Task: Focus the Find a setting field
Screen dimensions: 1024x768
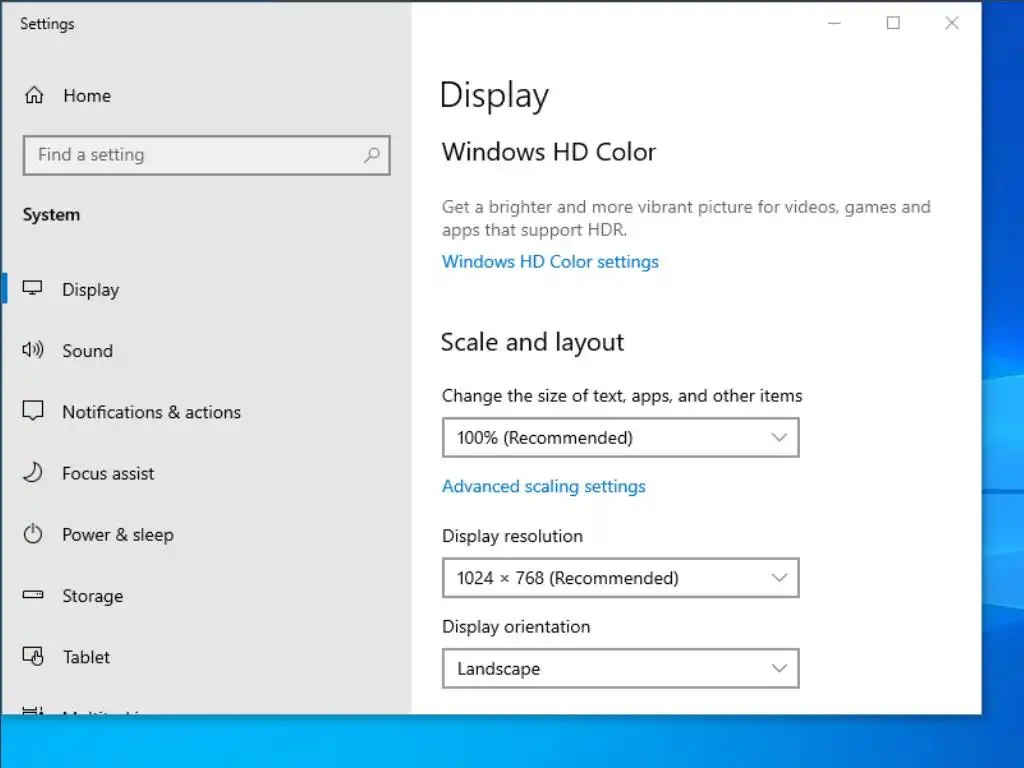Action: (x=206, y=155)
